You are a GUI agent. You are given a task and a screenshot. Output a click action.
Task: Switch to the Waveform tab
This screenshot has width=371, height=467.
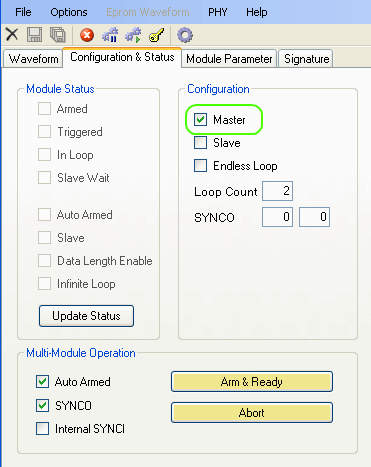click(x=33, y=59)
